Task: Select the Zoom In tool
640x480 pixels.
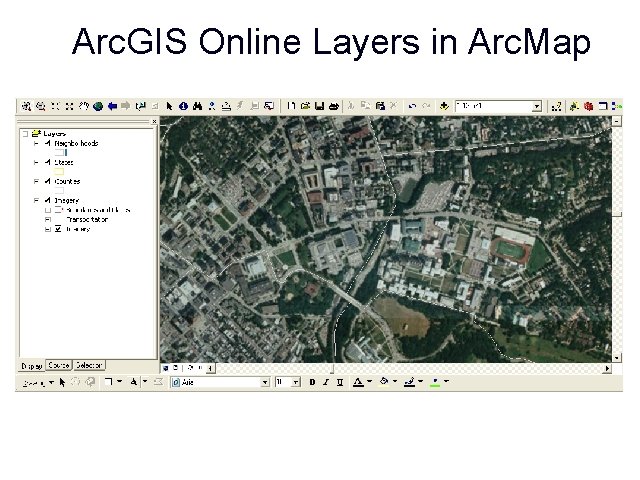Action: tap(27, 107)
